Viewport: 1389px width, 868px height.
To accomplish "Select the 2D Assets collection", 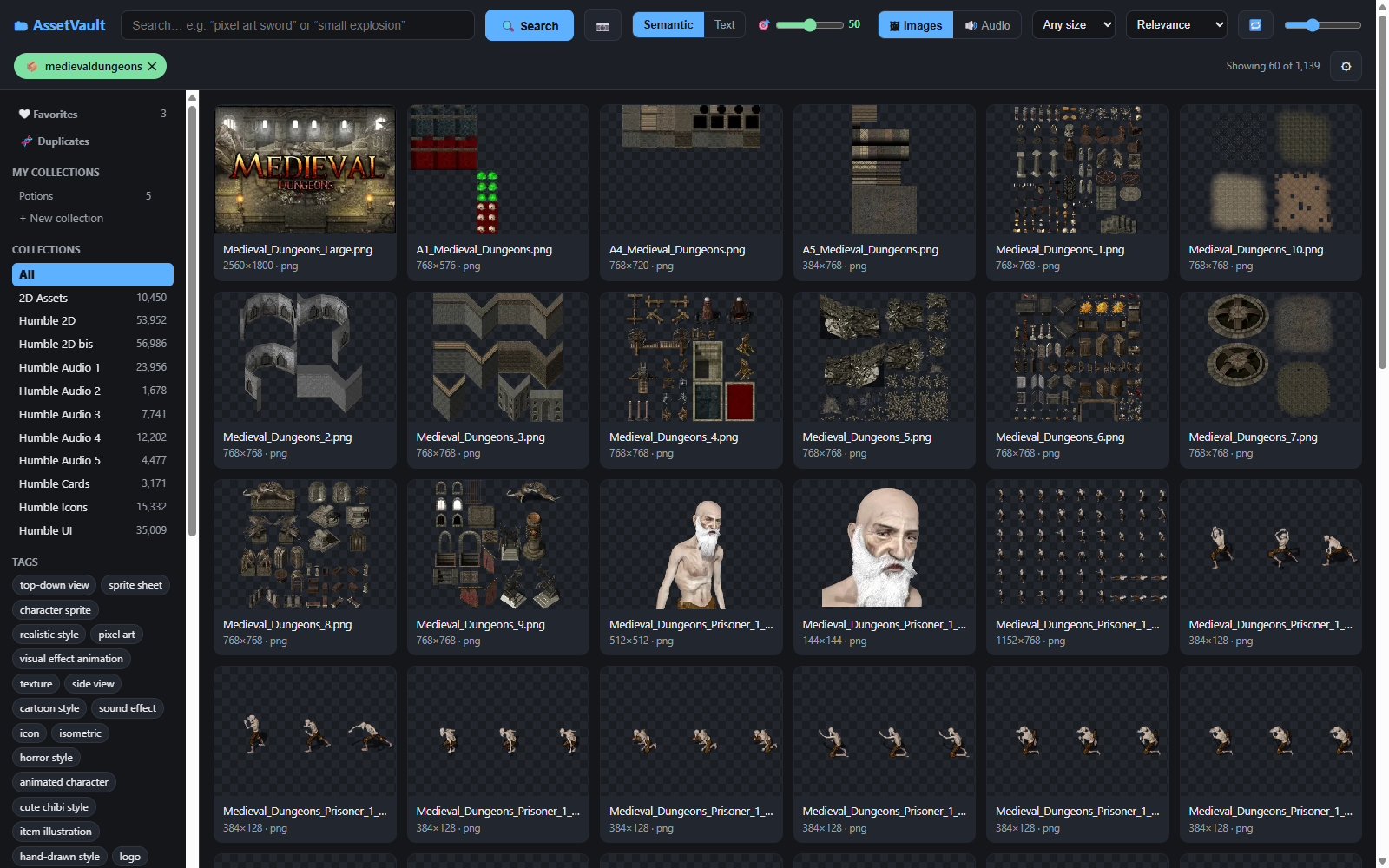I will (93, 298).
